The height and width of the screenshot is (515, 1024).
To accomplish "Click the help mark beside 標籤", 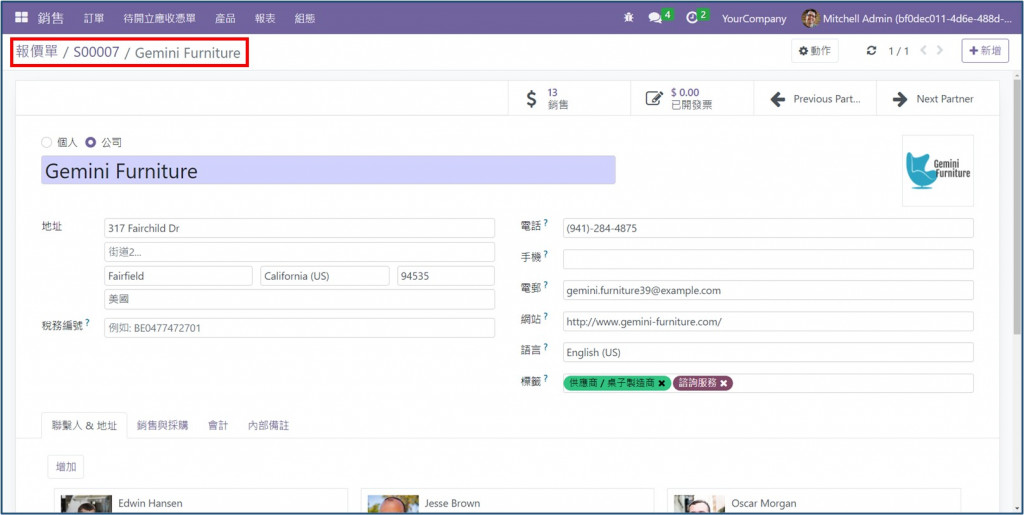I will [x=545, y=378].
